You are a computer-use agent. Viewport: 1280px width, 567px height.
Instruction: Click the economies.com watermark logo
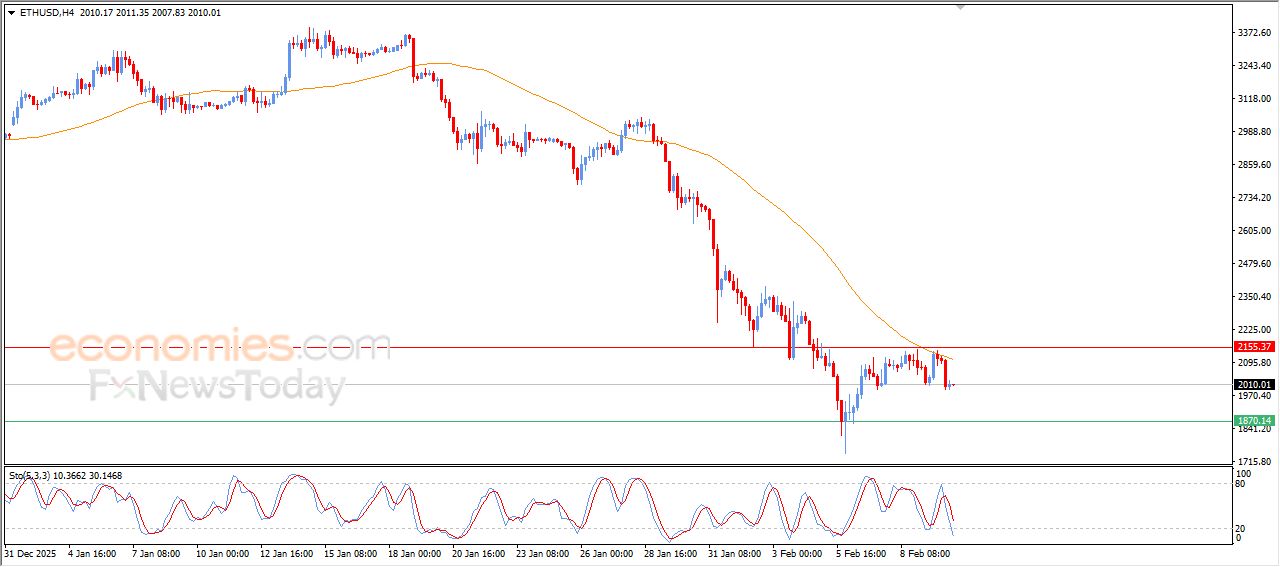click(220, 347)
